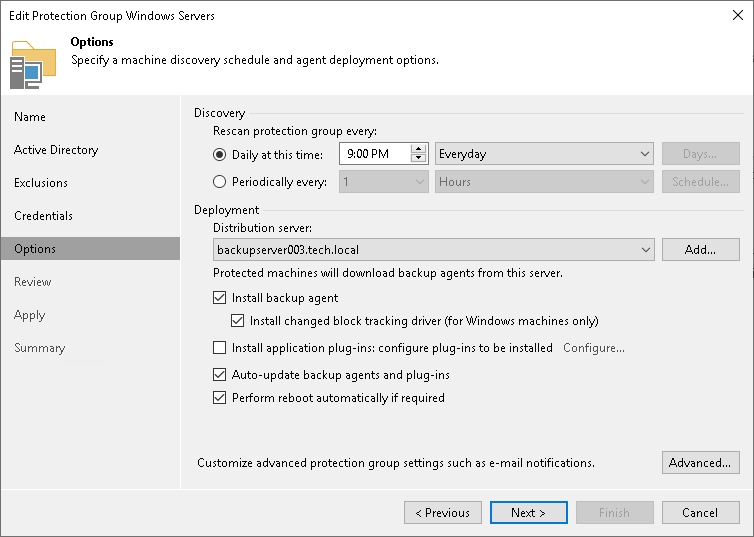Click the protection group folder icon
The image size is (754, 537).
click(33, 65)
